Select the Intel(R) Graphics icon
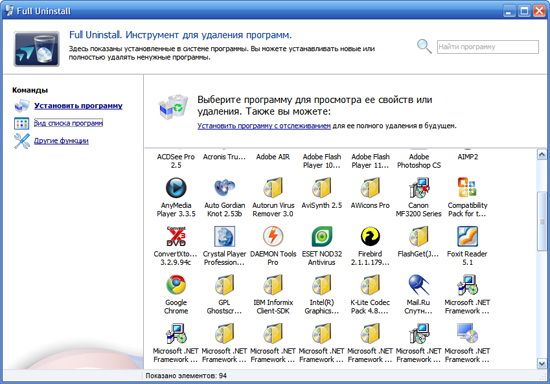 [322, 284]
